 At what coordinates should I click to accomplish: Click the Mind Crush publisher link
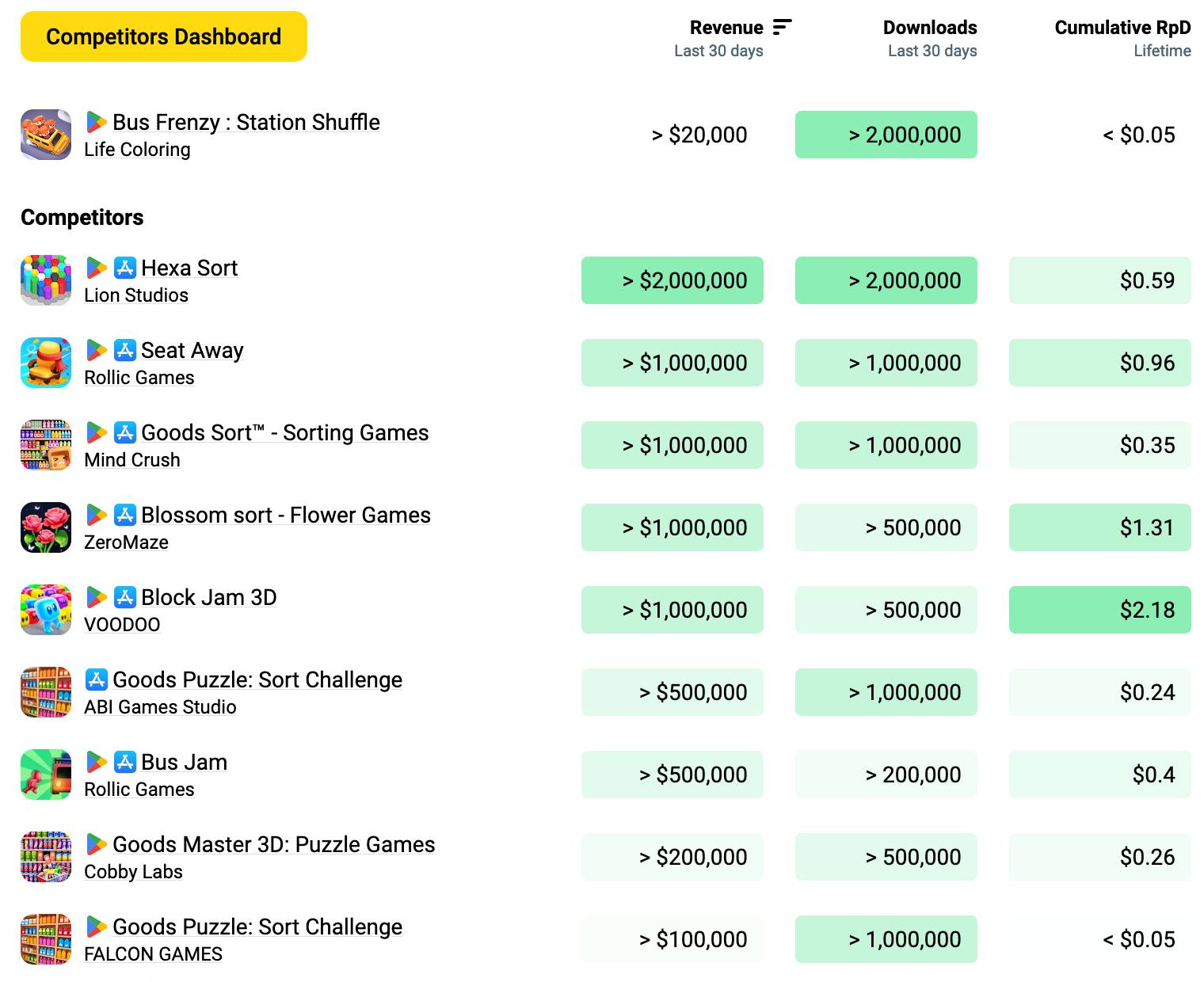pos(132,460)
